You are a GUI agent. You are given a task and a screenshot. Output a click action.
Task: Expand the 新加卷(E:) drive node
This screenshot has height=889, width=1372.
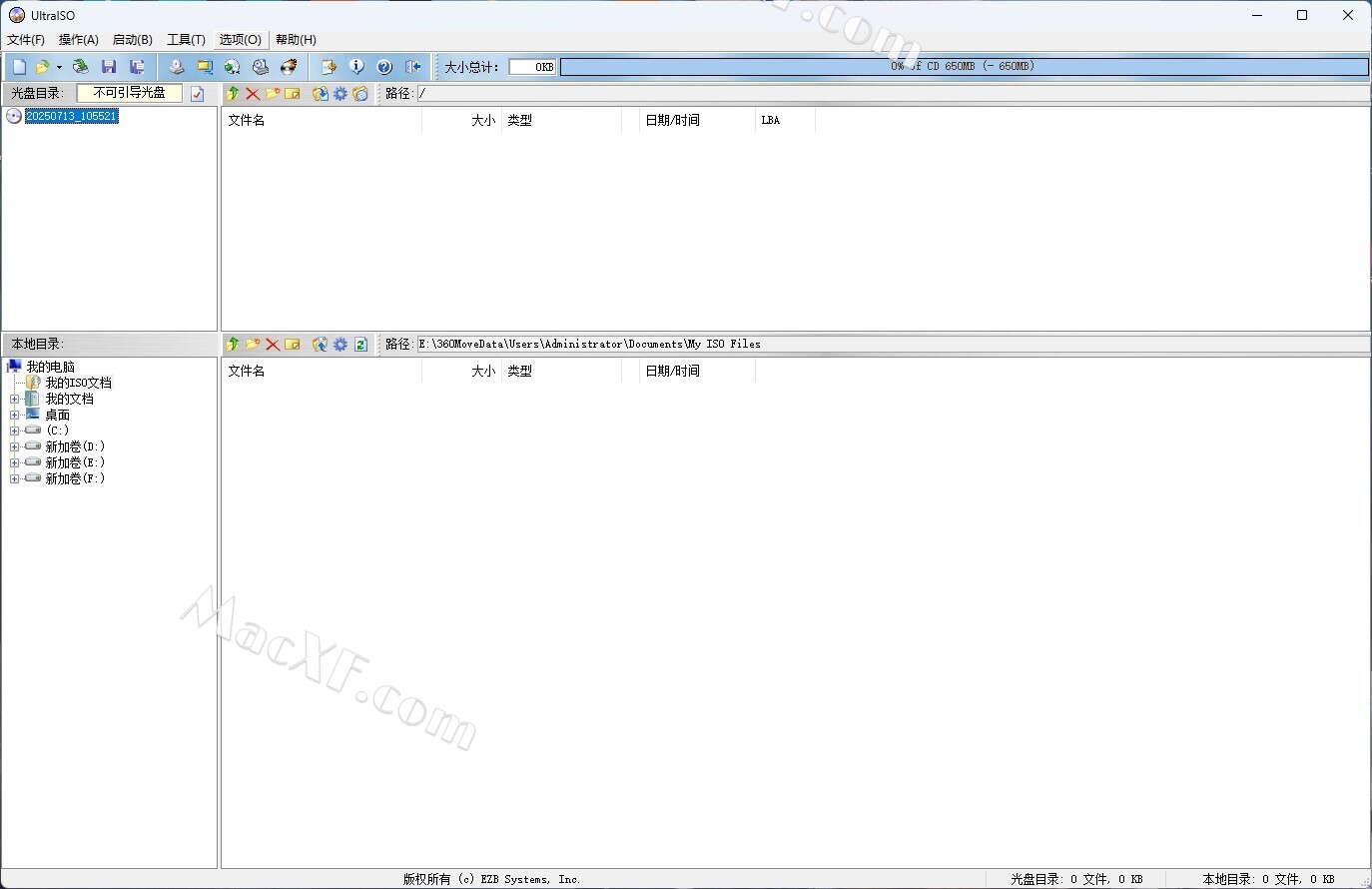click(15, 462)
